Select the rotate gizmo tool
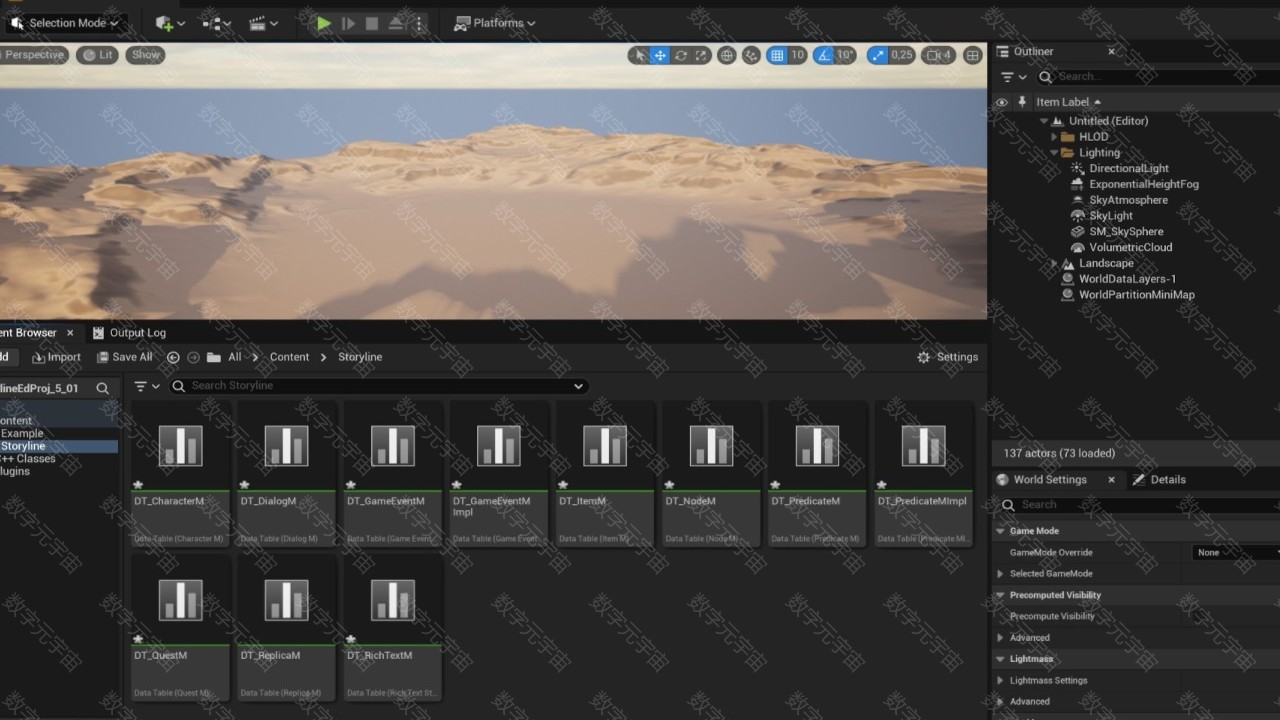Image resolution: width=1280 pixels, height=720 pixels. coord(681,56)
